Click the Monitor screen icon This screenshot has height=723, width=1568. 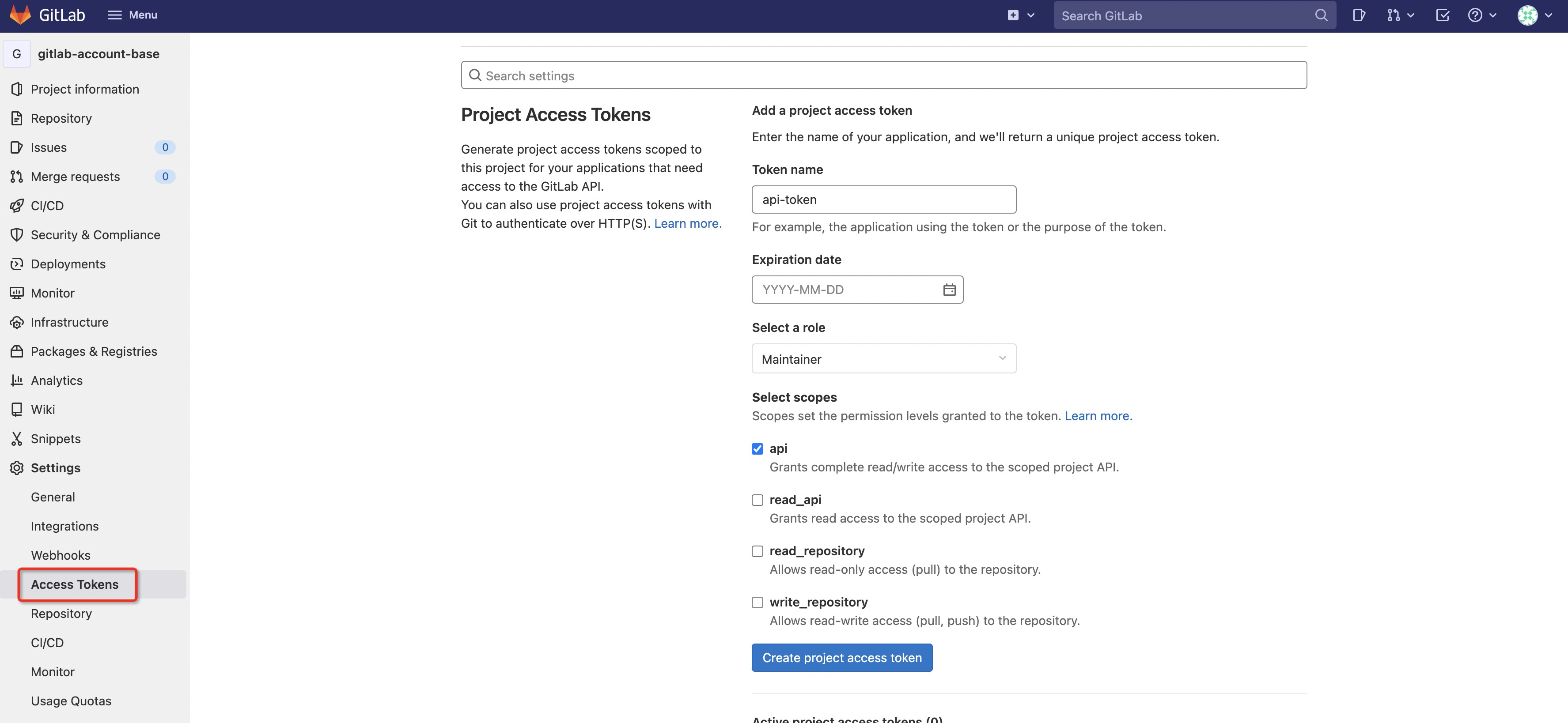tap(17, 293)
